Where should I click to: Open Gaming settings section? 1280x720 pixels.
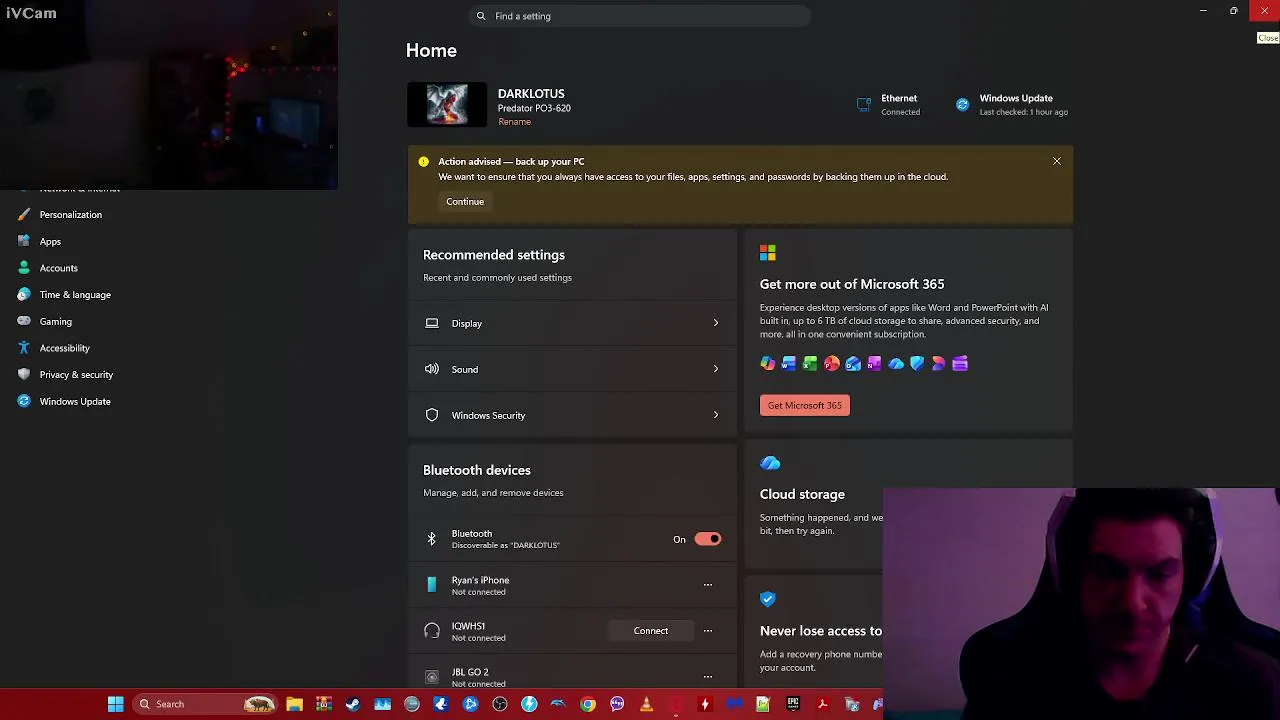pos(55,322)
